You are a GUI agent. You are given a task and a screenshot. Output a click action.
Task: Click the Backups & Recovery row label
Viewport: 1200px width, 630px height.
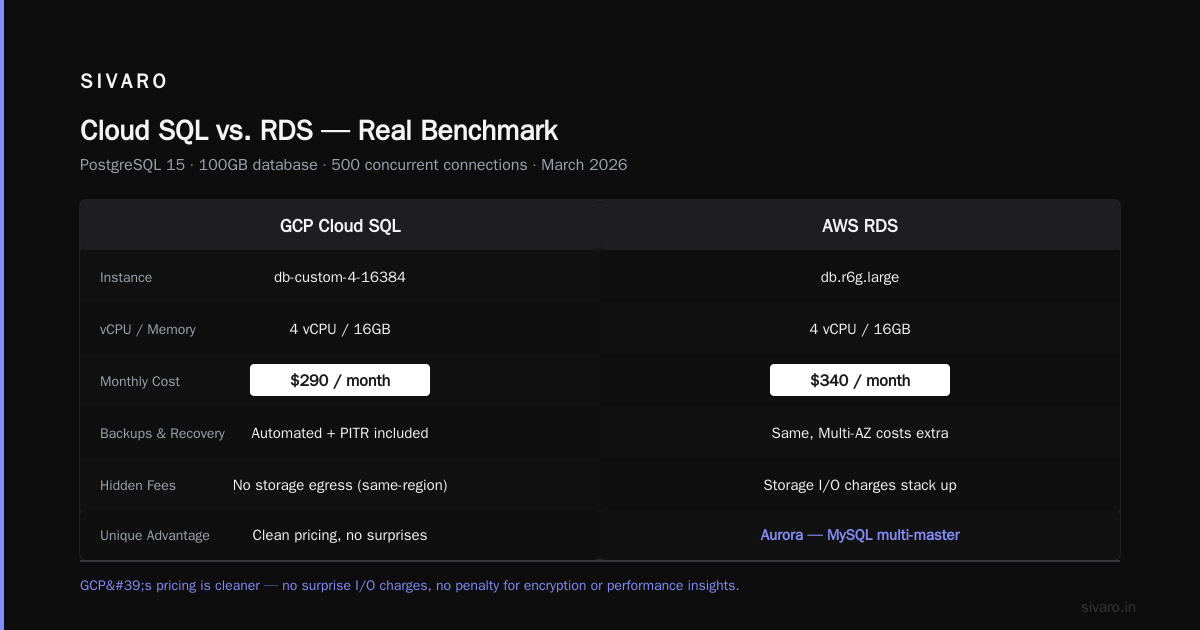(x=162, y=434)
